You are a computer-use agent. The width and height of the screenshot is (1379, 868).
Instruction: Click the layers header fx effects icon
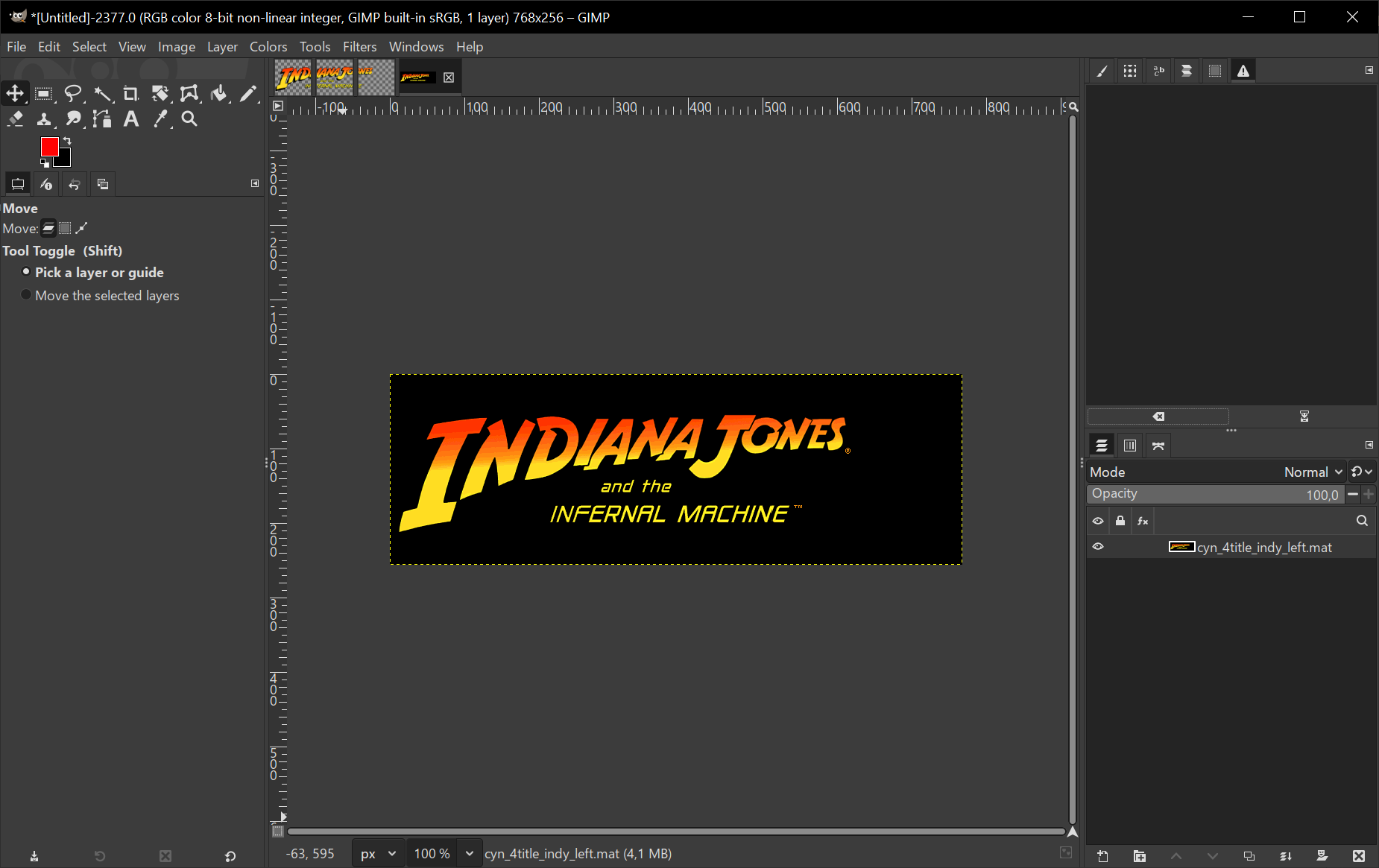coord(1143,521)
